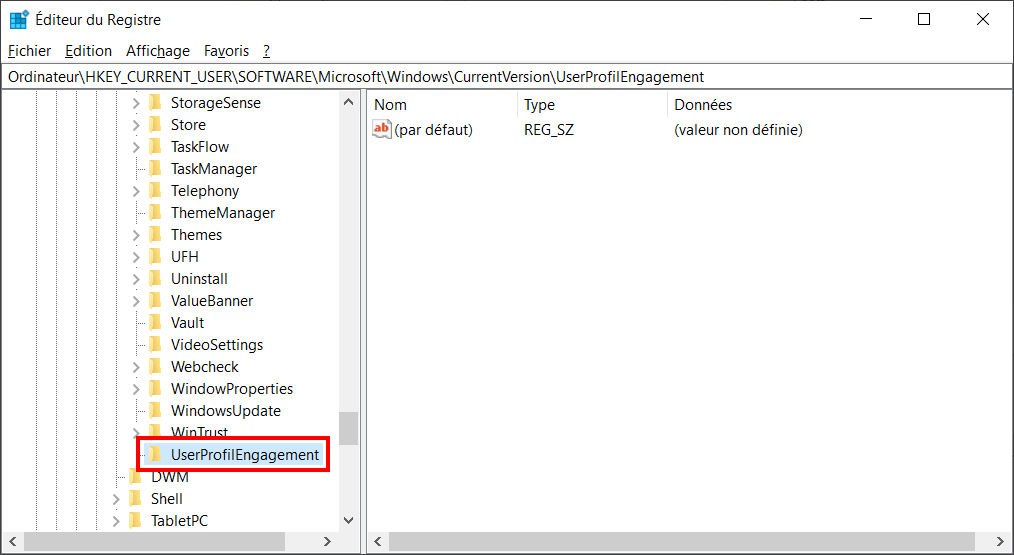This screenshot has width=1014, height=555.
Task: Maximize the Éditeur du Registre window
Action: (x=924, y=19)
